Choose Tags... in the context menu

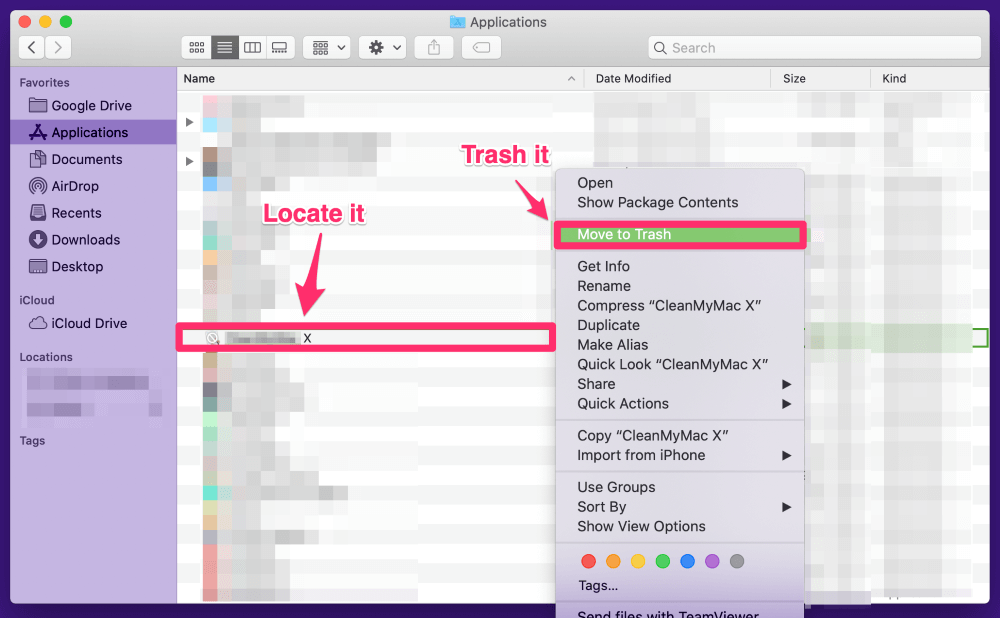pos(680,585)
